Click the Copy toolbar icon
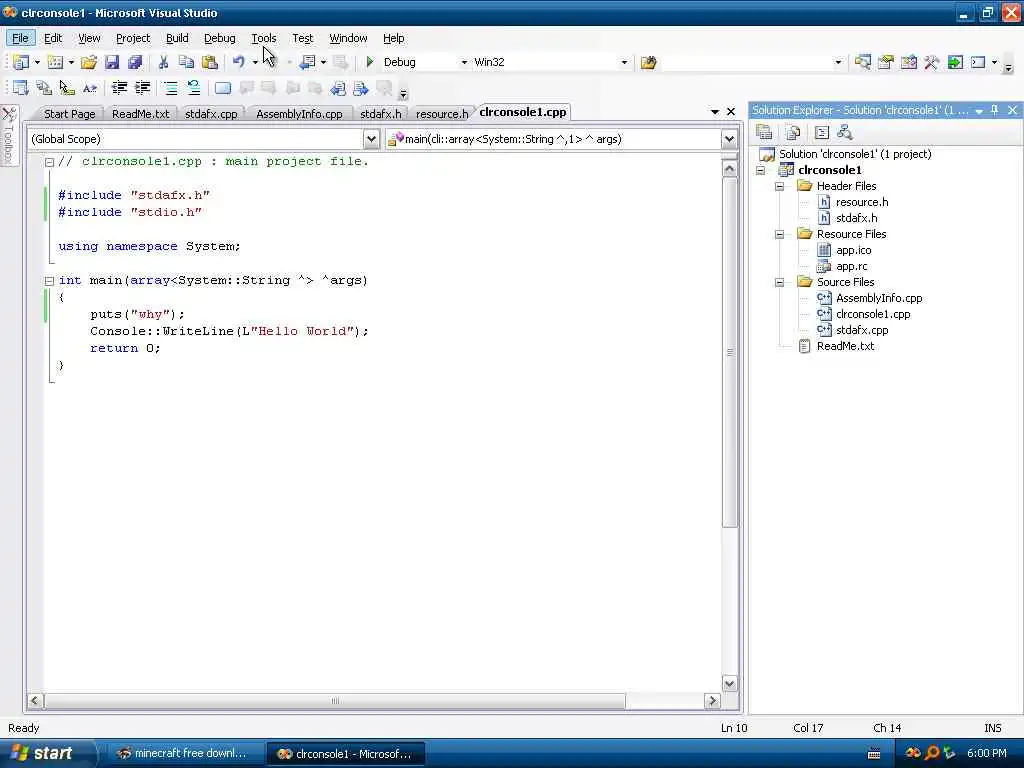The image size is (1024, 768). 186,62
